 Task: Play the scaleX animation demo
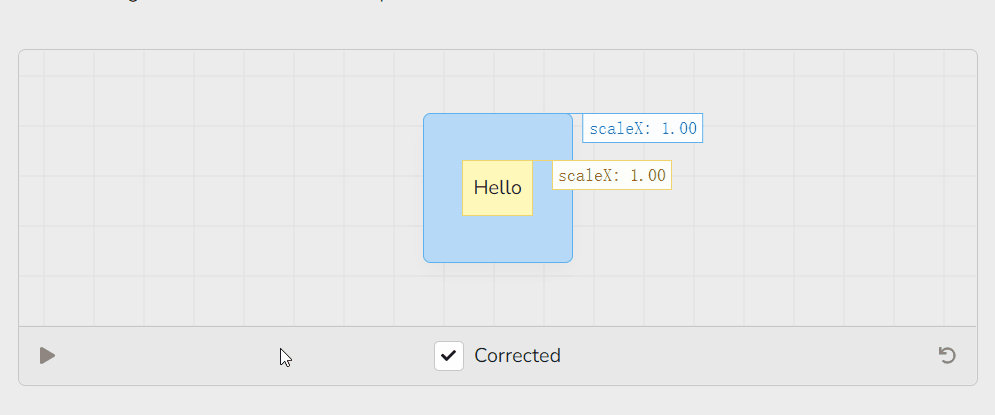(47, 355)
